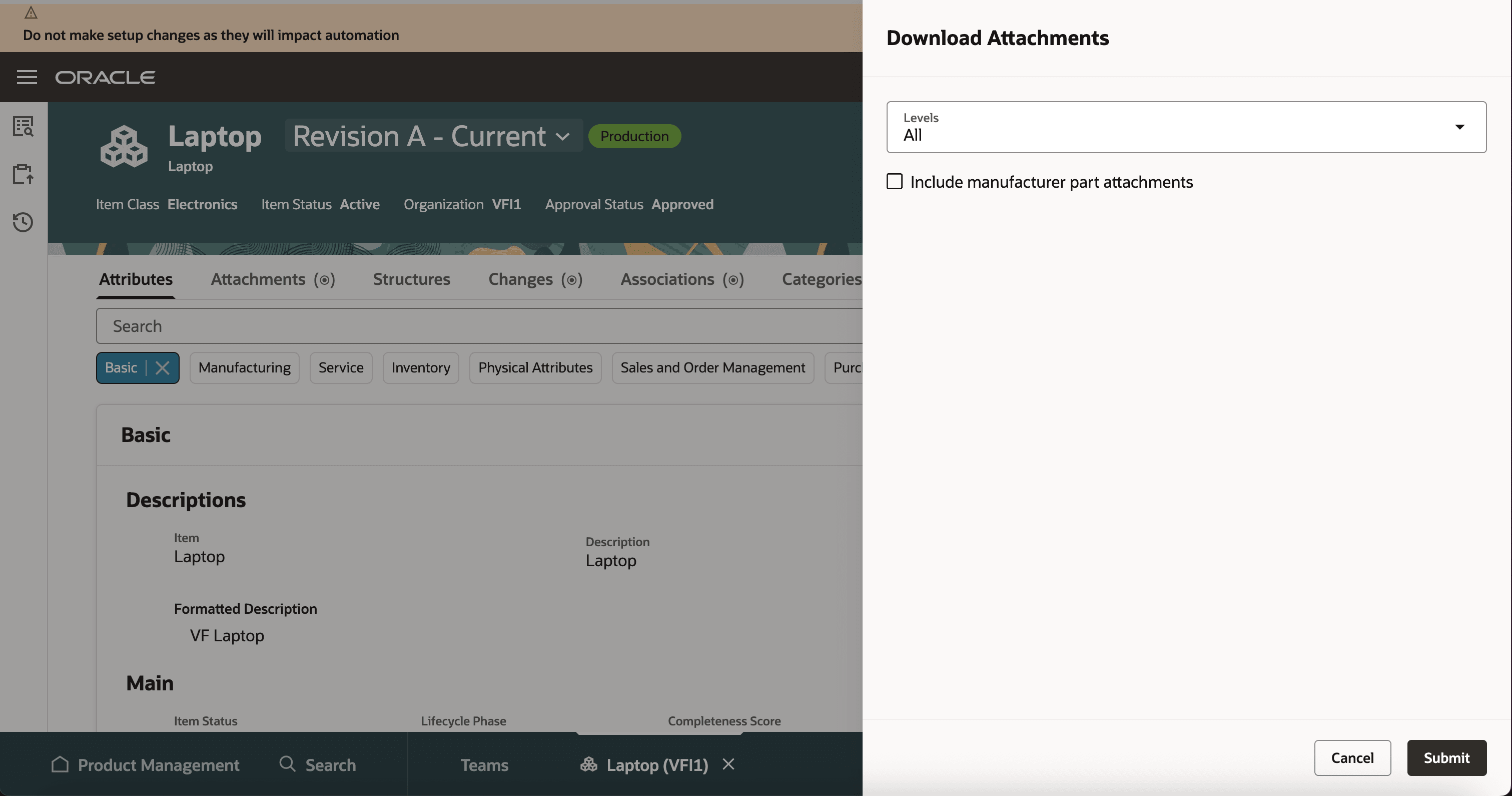Toggle the Manufacturing attribute filter

[244, 367]
